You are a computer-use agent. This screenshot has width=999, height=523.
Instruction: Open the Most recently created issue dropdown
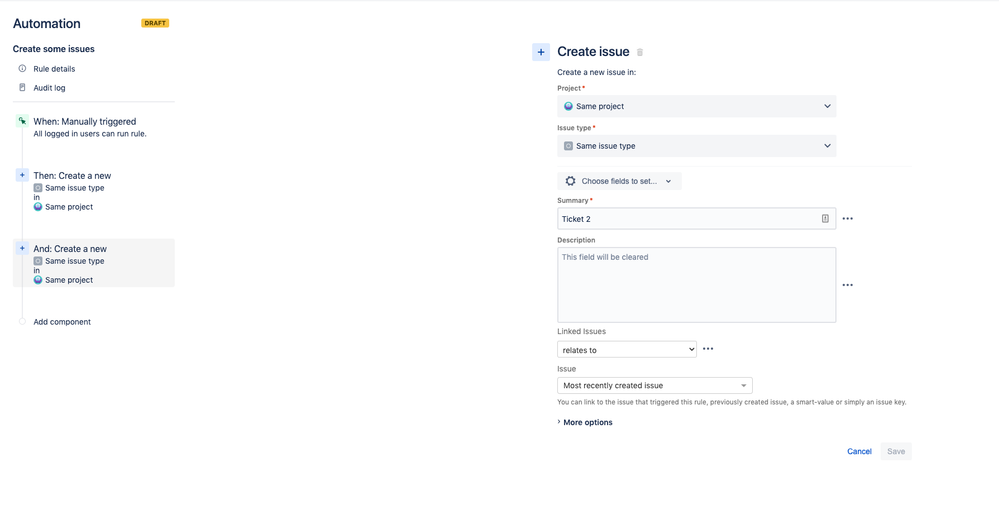point(655,385)
